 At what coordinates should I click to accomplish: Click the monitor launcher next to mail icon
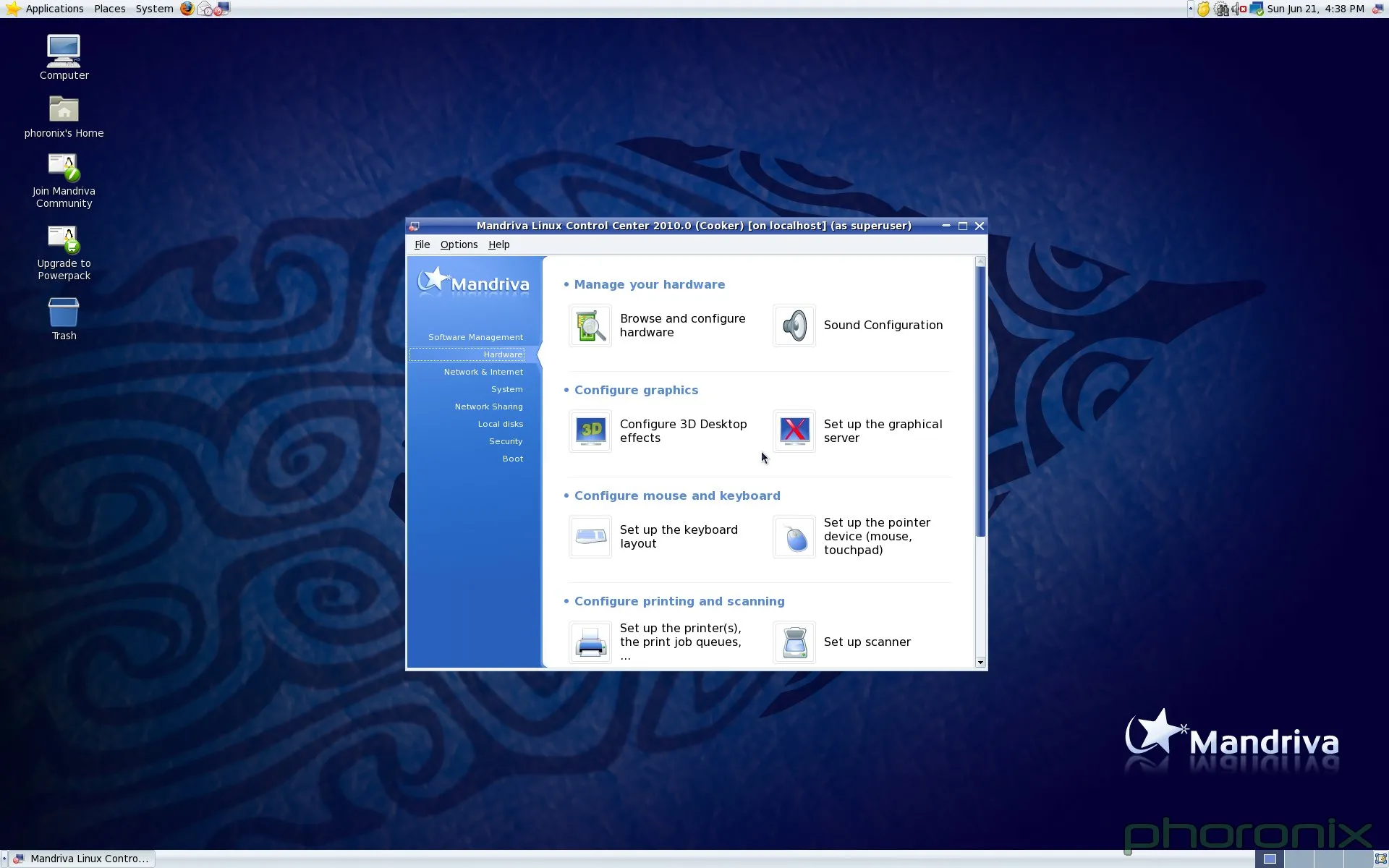click(222, 9)
